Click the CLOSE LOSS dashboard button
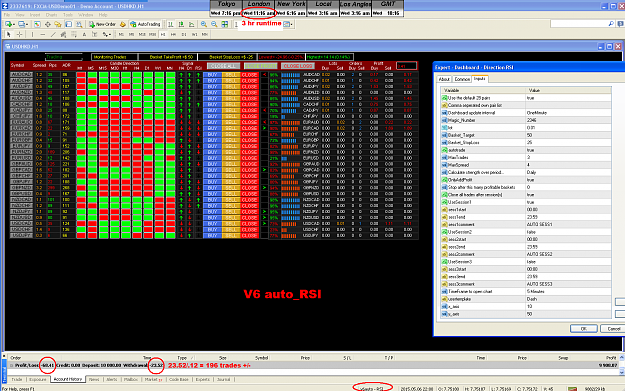Image resolution: width=625 pixels, height=391 pixels. click(x=298, y=66)
